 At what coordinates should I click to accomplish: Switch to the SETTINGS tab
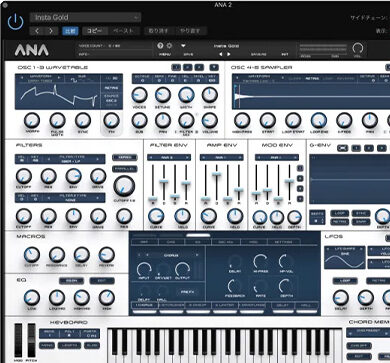[283, 242]
